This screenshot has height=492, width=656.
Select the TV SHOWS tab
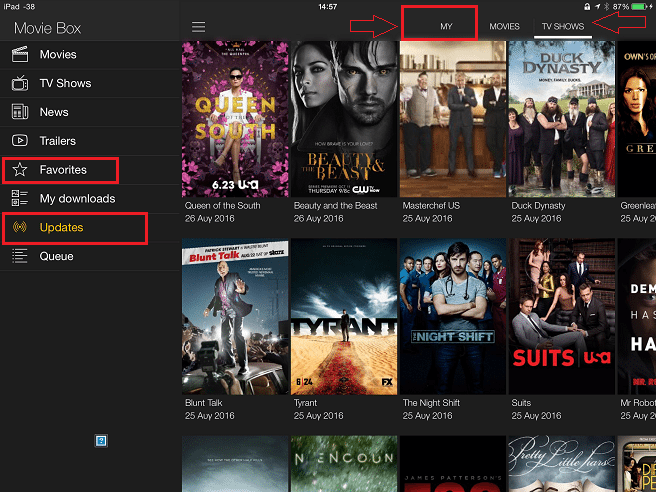tap(563, 26)
